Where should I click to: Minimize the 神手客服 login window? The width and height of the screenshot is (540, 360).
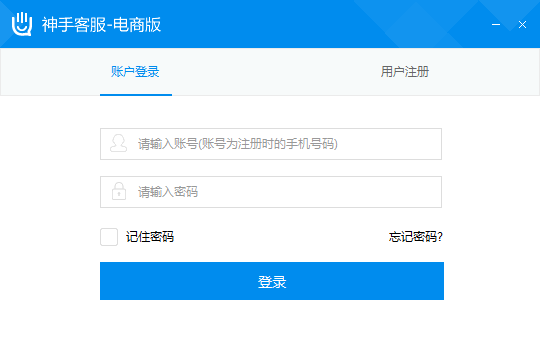coord(496,24)
